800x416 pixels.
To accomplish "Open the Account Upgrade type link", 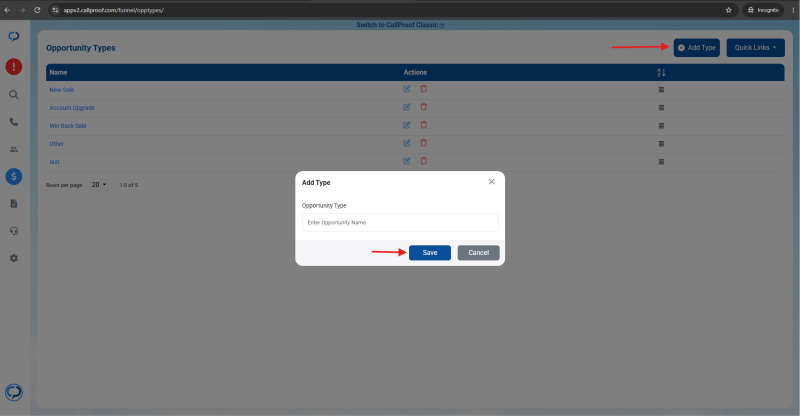I will click(x=72, y=108).
